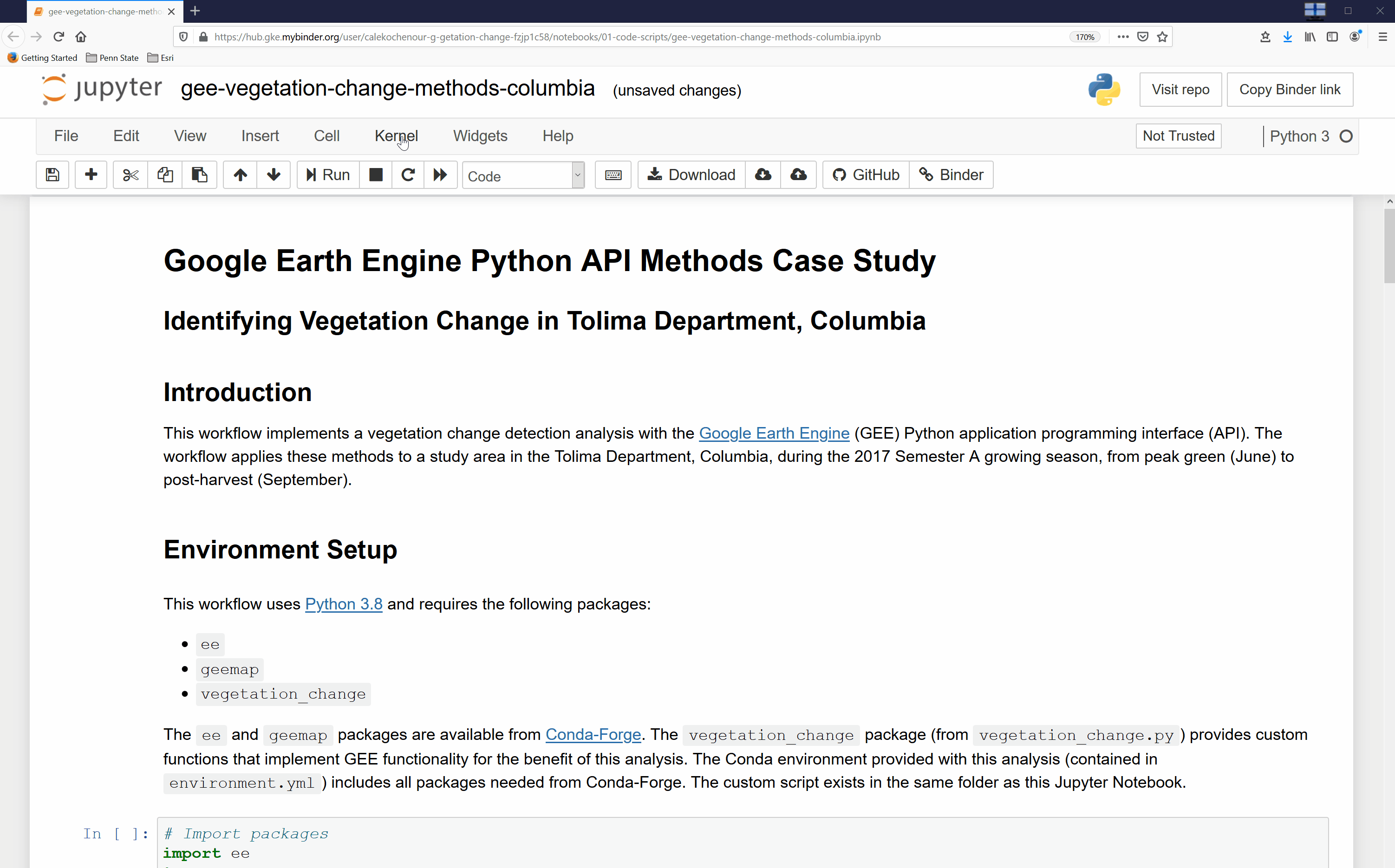The image size is (1395, 868).
Task: Toggle the move cell up icon
Action: coord(239,175)
